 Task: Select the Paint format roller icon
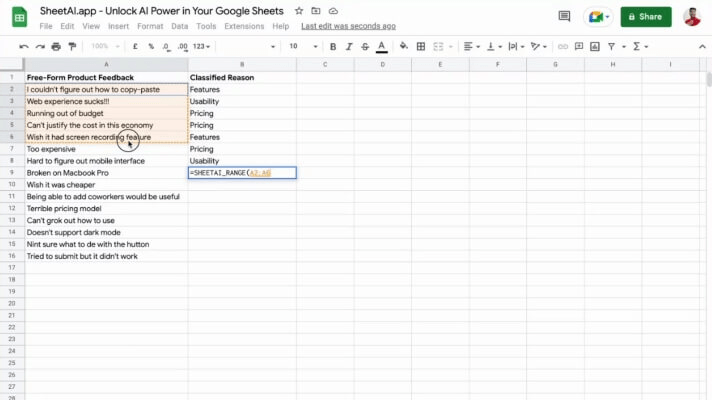pyautogui.click(x=72, y=46)
